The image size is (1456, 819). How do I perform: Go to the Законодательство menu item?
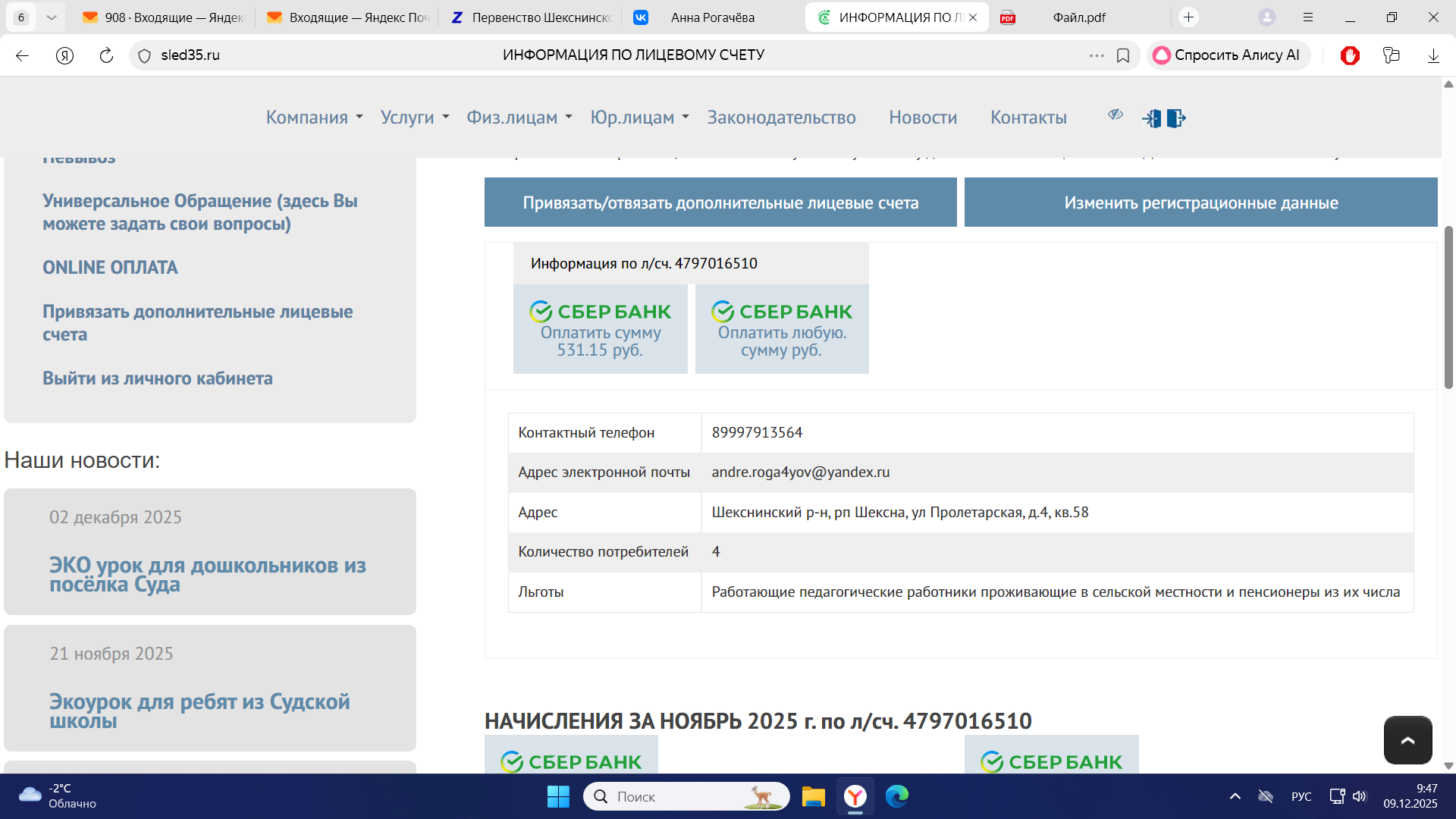coord(781,118)
